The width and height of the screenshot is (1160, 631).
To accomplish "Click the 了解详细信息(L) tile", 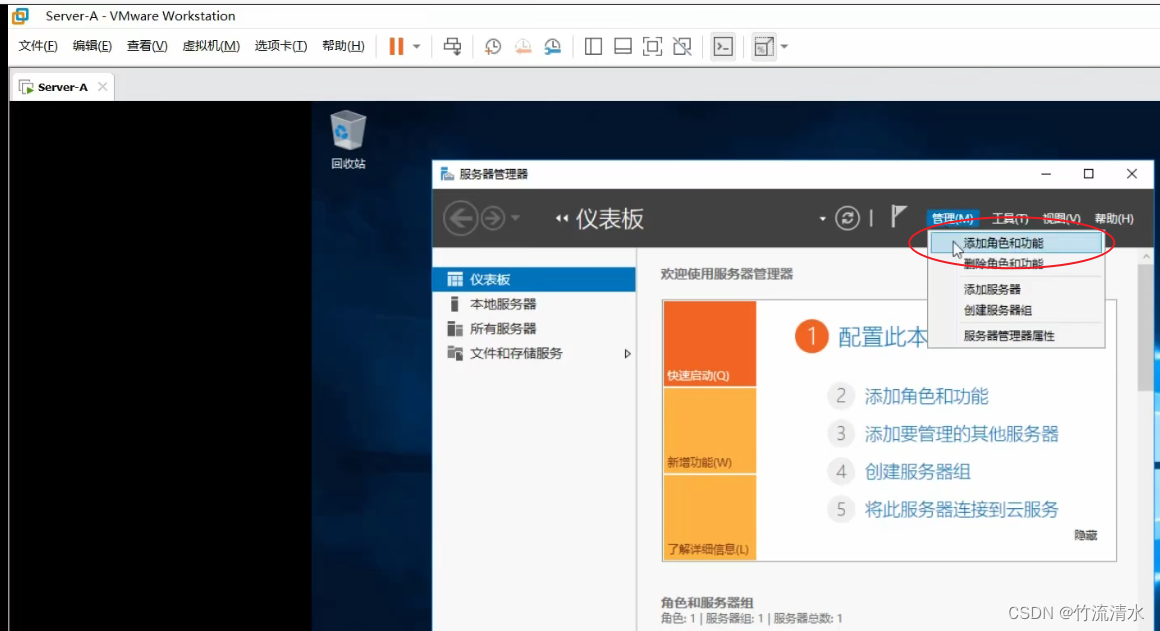I will (709, 517).
